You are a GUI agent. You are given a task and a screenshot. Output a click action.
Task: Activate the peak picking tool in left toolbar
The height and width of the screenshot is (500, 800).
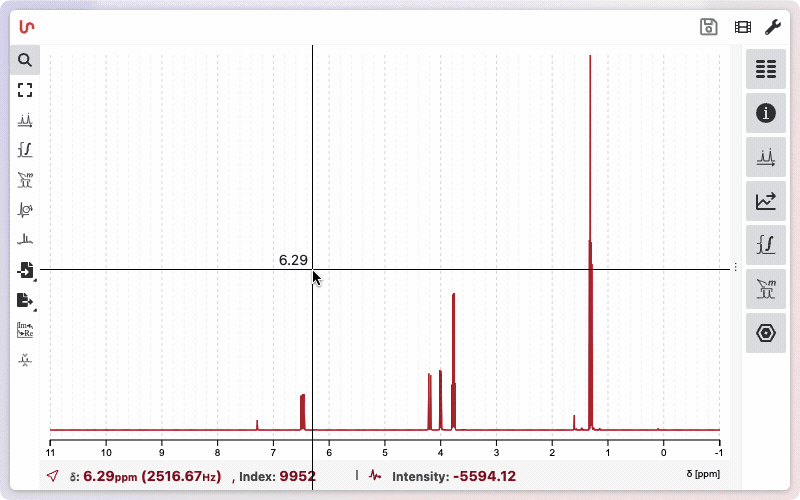[x=25, y=120]
